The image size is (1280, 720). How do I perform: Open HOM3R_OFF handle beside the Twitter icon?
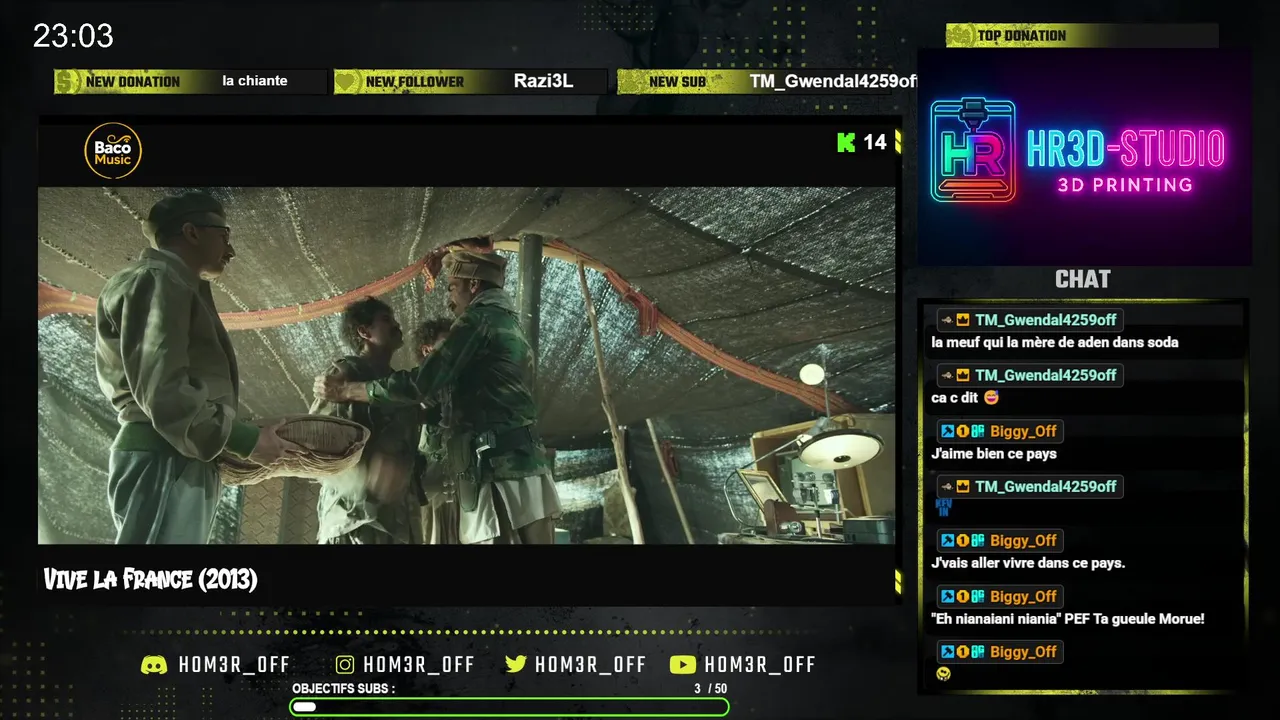(x=590, y=665)
